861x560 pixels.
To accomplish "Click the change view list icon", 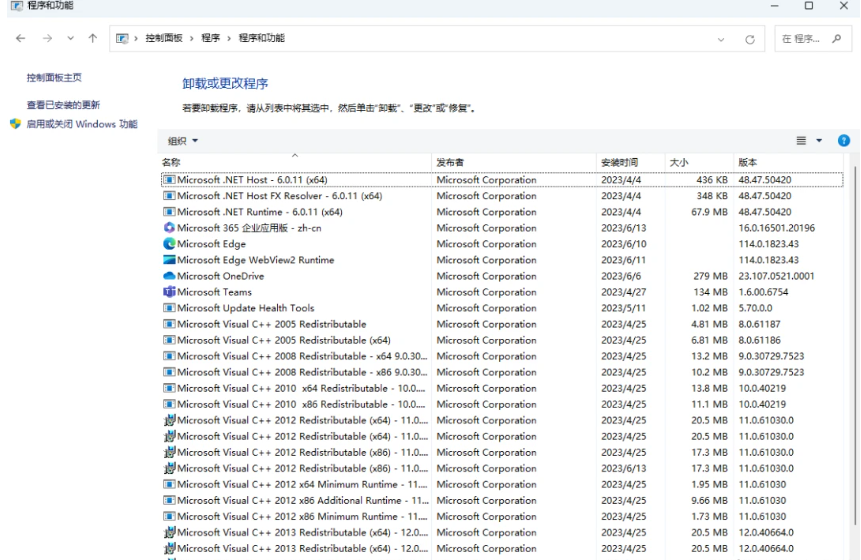I will [x=801, y=141].
